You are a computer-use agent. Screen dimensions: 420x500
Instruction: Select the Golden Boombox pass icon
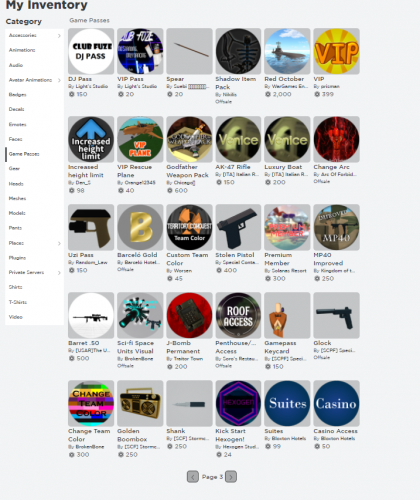pyautogui.click(x=140, y=403)
